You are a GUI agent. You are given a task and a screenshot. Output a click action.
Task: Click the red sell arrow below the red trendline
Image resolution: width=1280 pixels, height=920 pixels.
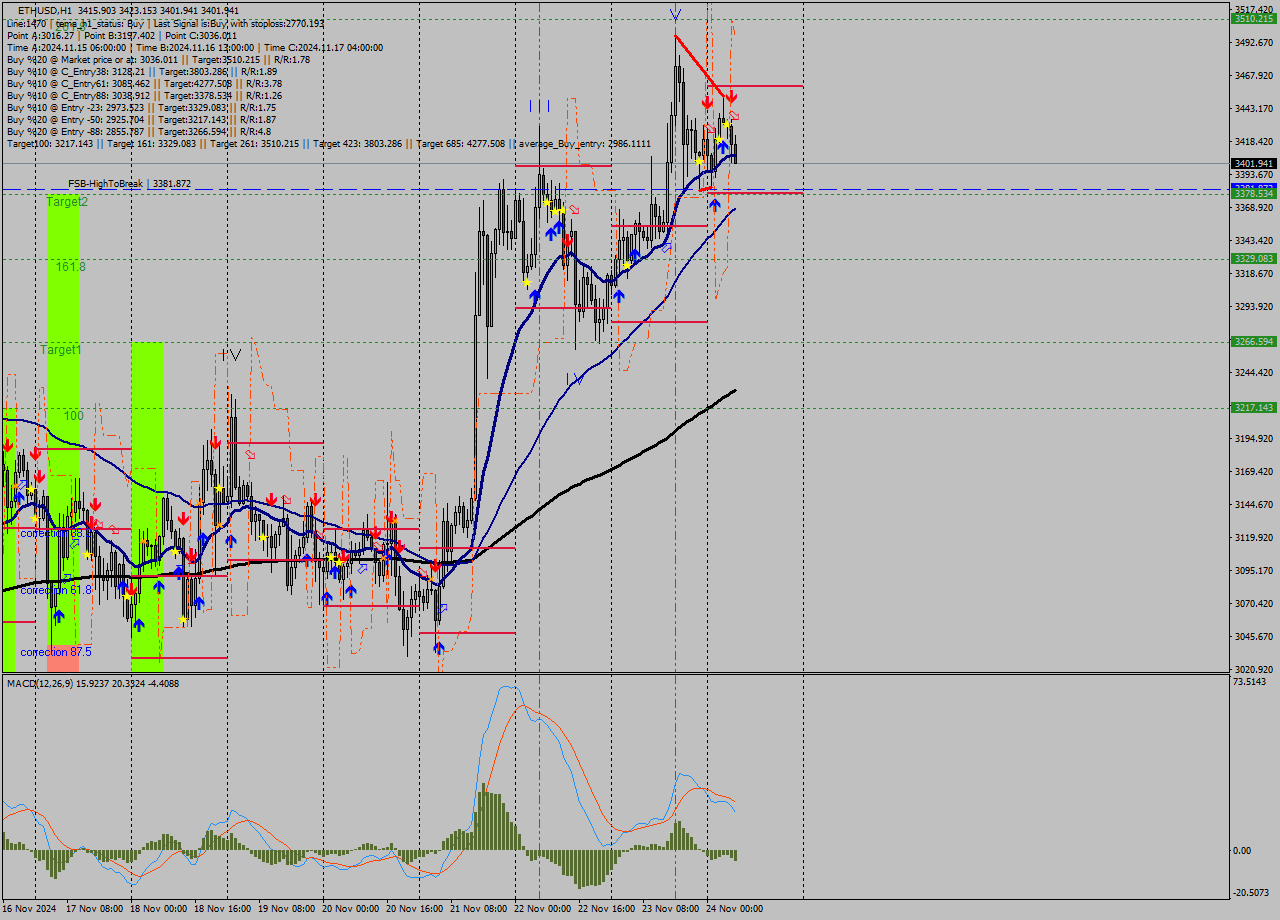click(x=731, y=97)
